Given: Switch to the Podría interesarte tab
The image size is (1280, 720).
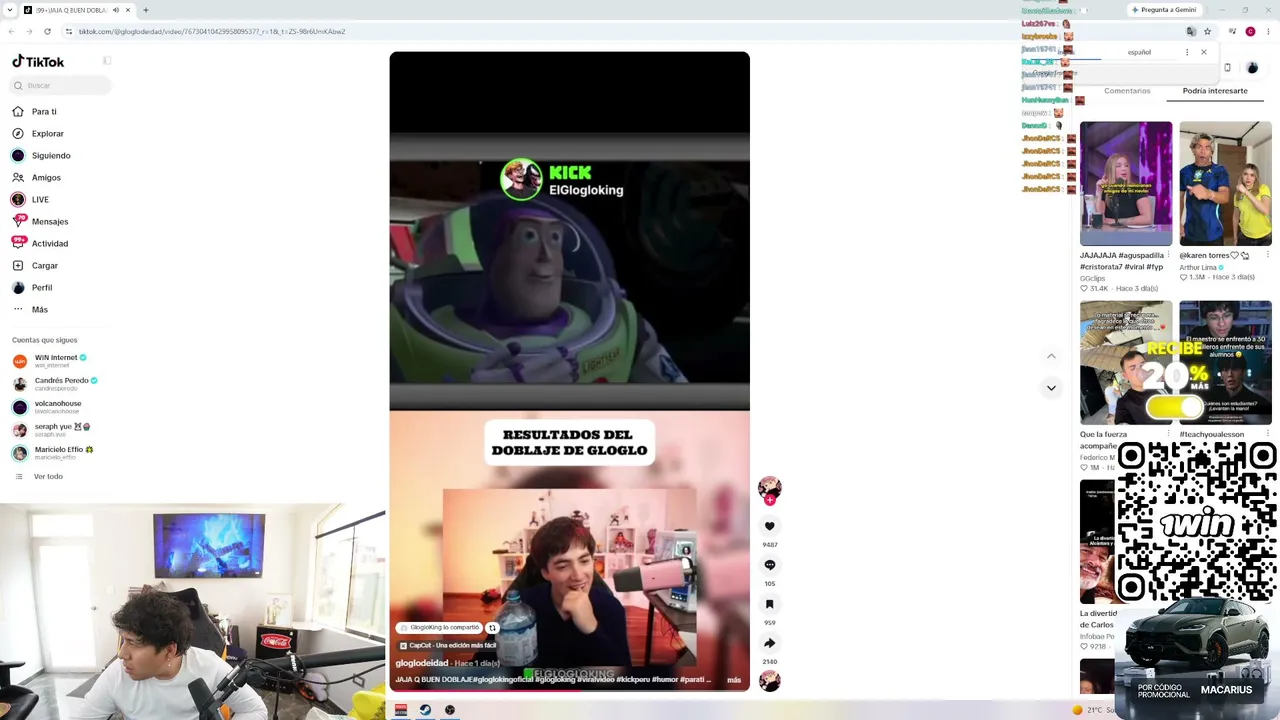Looking at the screenshot, I should 1215,91.
